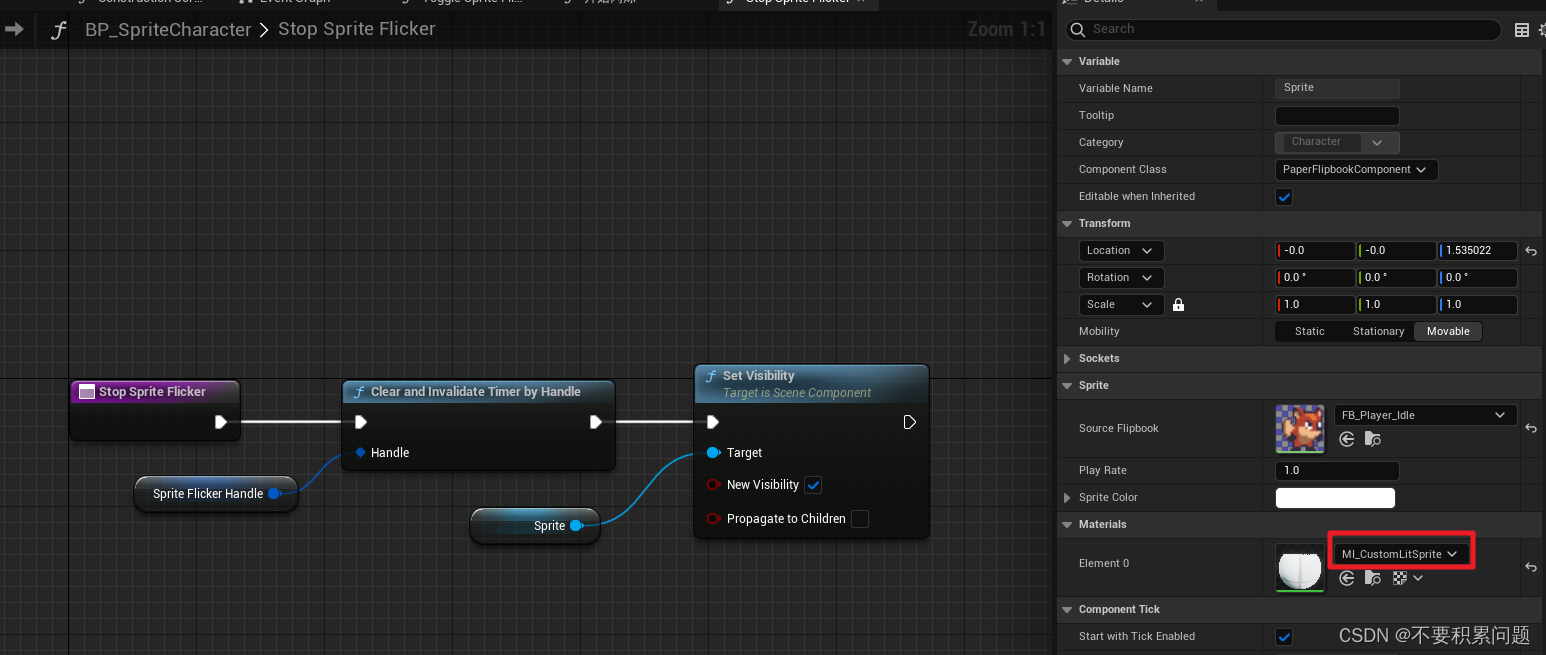Collapse the Component Tick section

(x=1068, y=610)
